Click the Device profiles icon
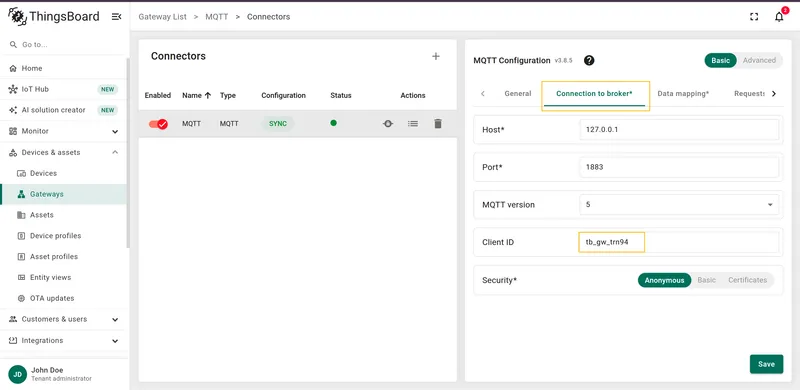 (x=21, y=236)
